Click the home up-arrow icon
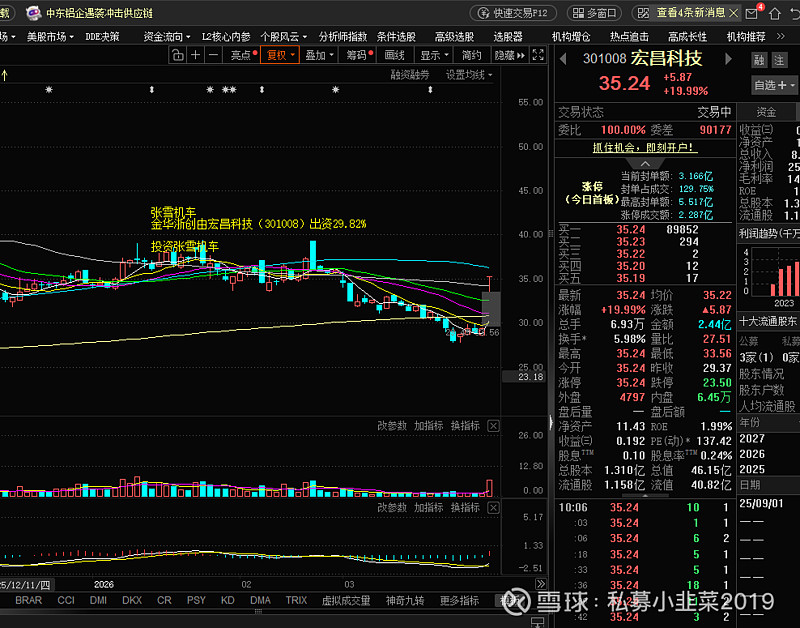 pyautogui.click(x=774, y=14)
